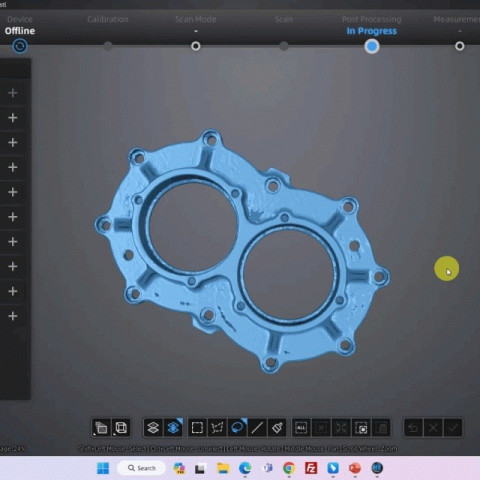Click the blue arrow app taskbar icon

pos(333,468)
